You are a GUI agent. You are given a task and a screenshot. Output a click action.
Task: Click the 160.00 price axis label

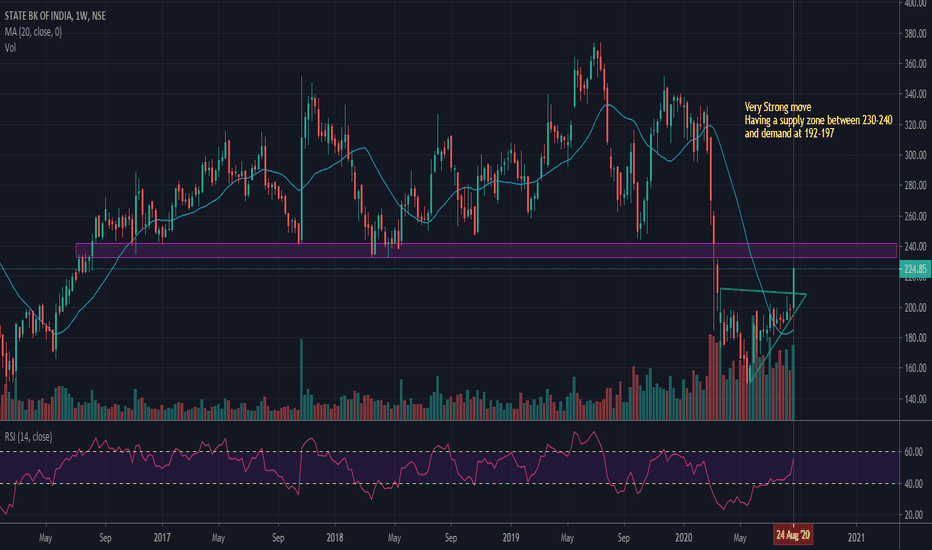(x=915, y=368)
